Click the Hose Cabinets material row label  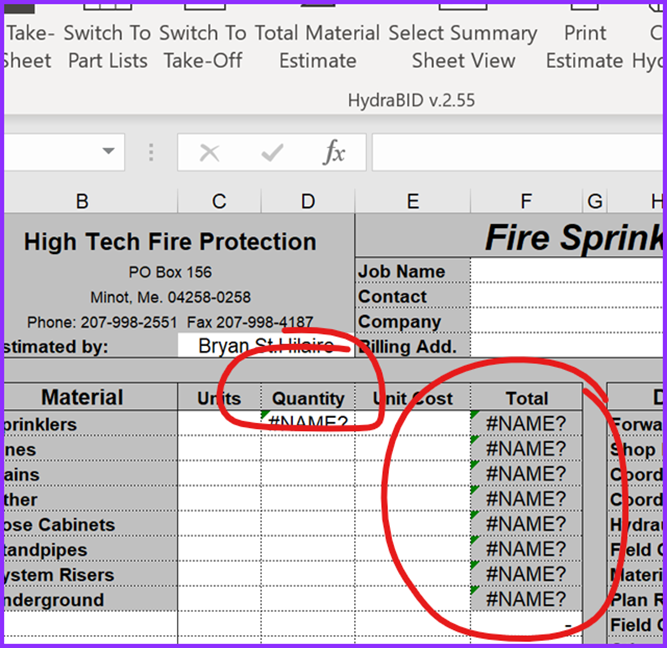coord(60,524)
